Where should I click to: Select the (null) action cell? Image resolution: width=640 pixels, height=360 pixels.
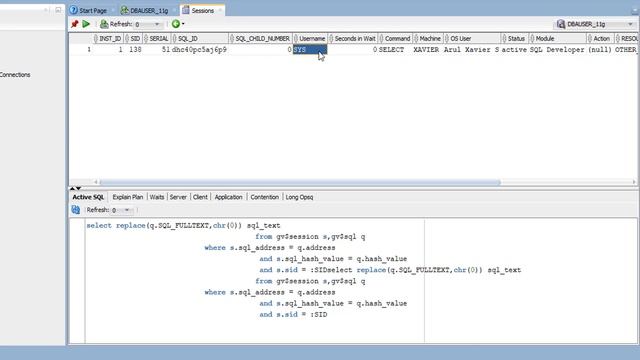tap(600, 49)
